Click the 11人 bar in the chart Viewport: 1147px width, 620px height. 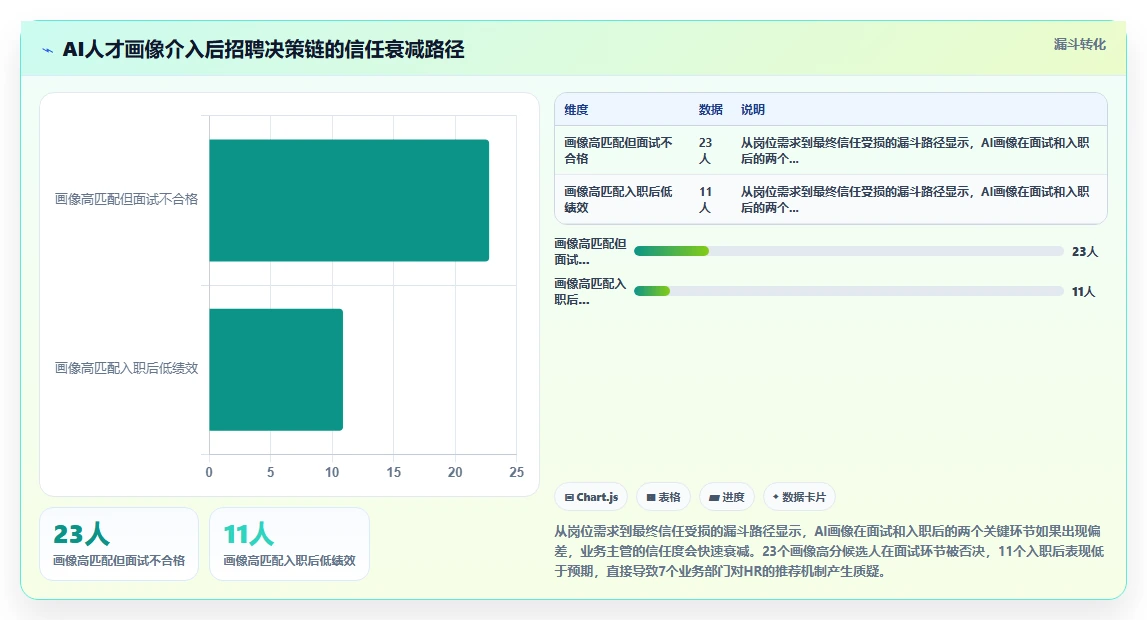pyautogui.click(x=276, y=370)
